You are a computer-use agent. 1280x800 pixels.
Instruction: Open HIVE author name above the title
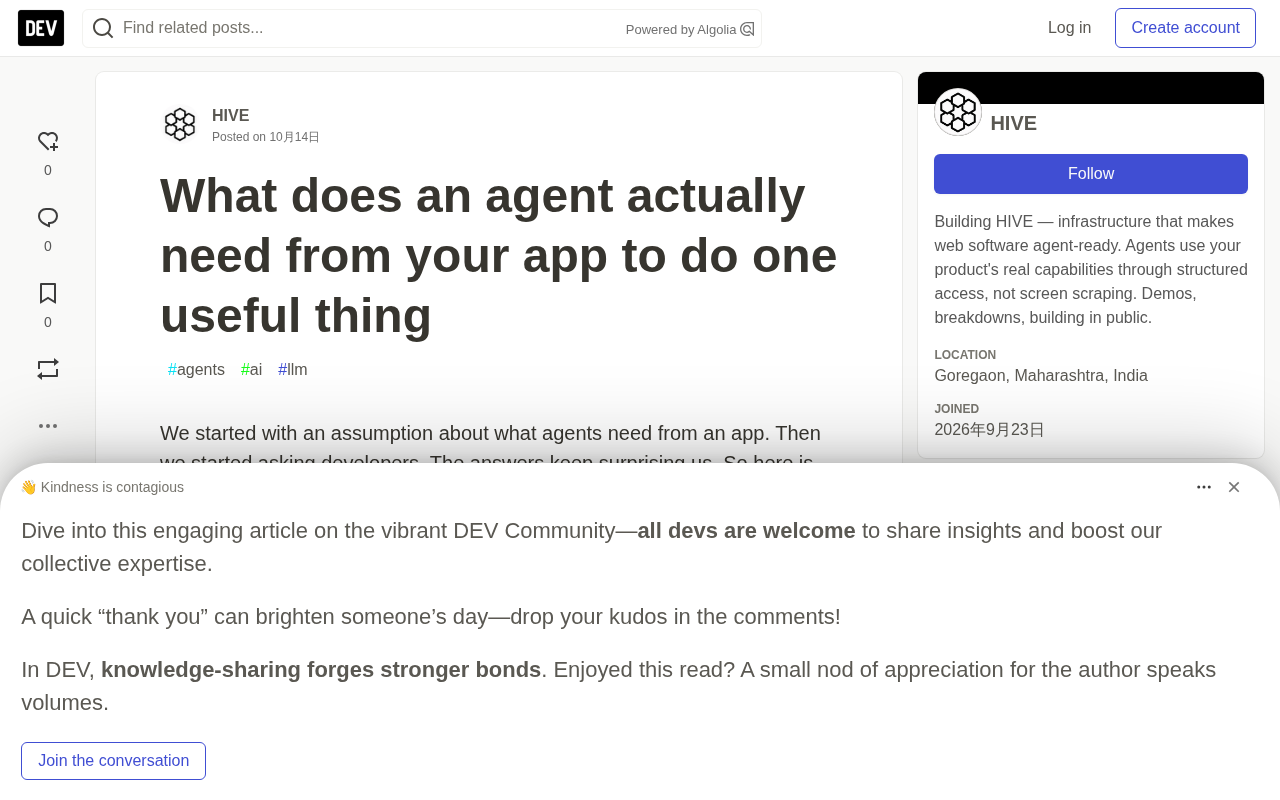230,116
